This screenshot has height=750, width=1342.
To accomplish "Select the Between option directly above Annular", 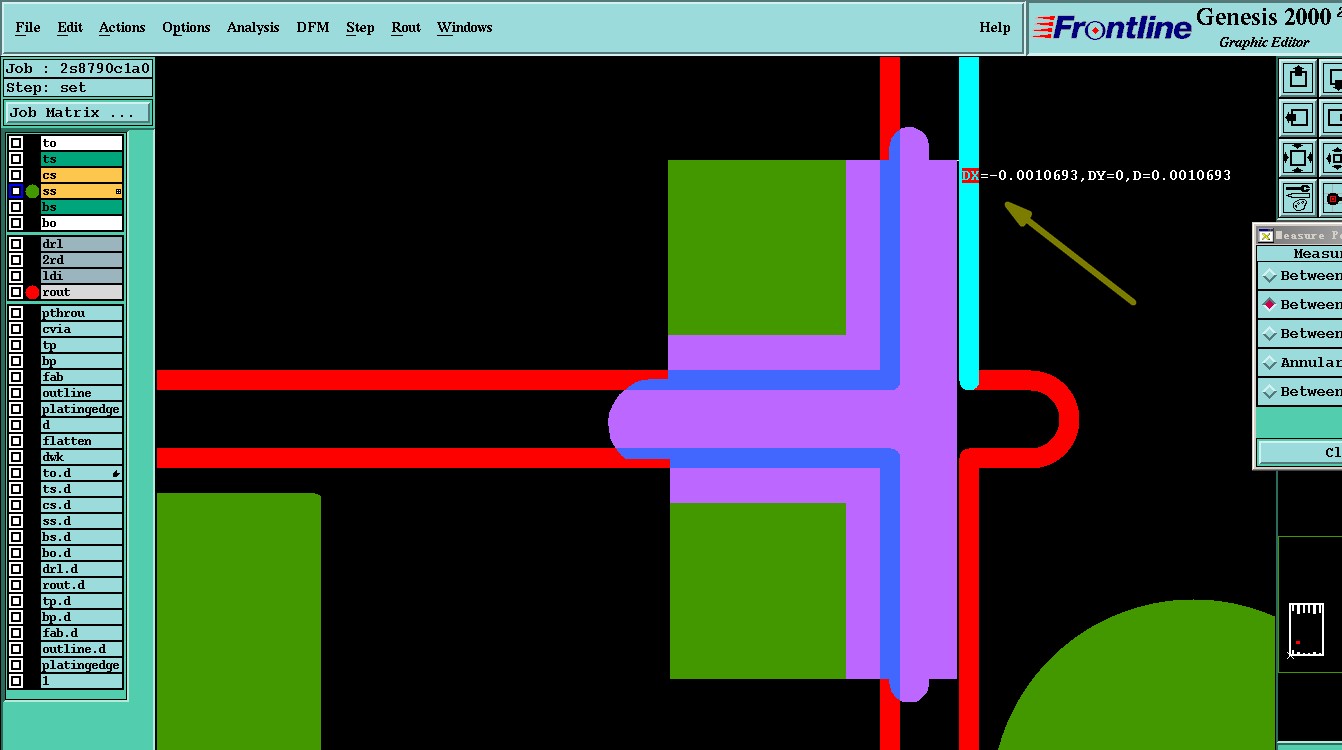I will point(1300,333).
